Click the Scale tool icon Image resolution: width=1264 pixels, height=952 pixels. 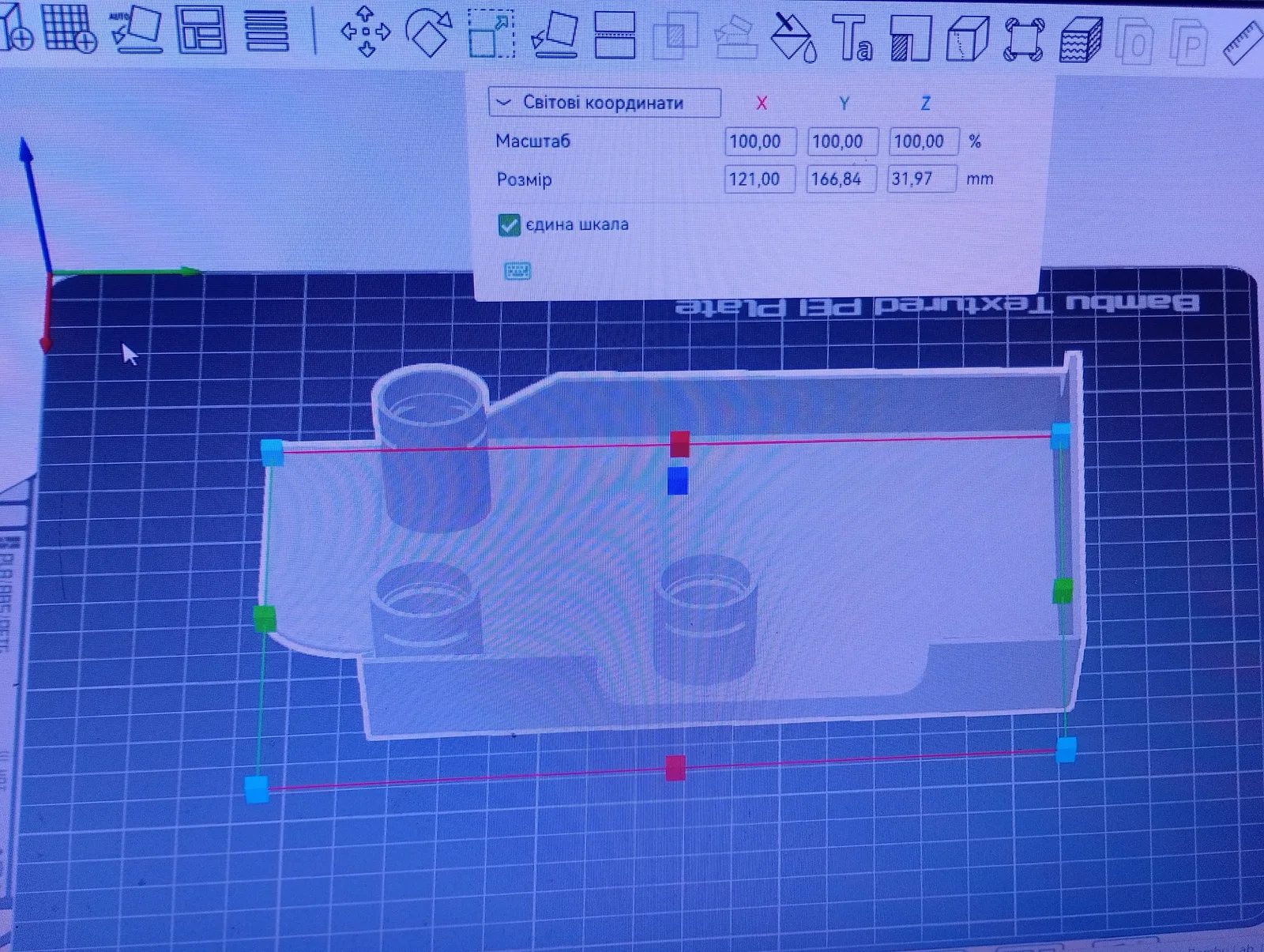coord(491,33)
